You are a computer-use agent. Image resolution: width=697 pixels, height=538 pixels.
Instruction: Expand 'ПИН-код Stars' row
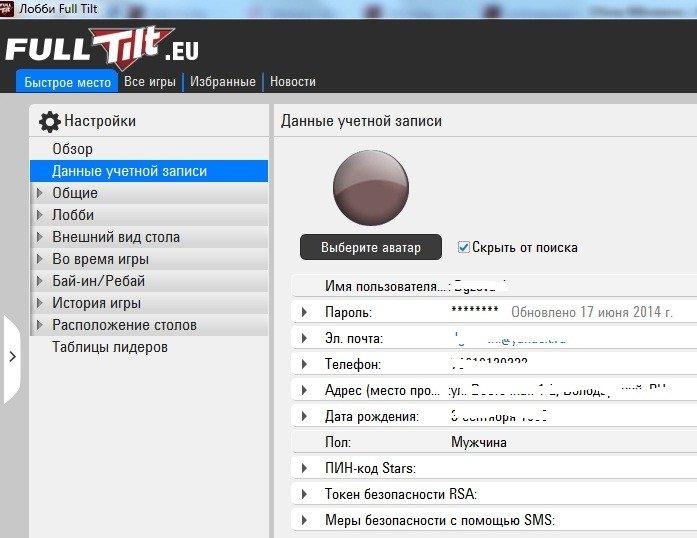coord(304,468)
